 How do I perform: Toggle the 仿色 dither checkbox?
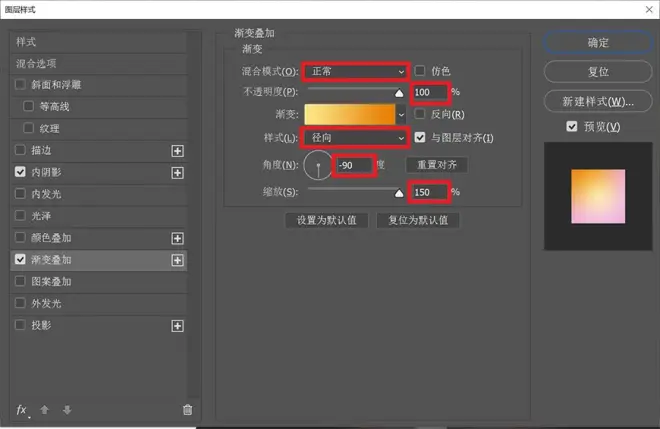tap(420, 70)
